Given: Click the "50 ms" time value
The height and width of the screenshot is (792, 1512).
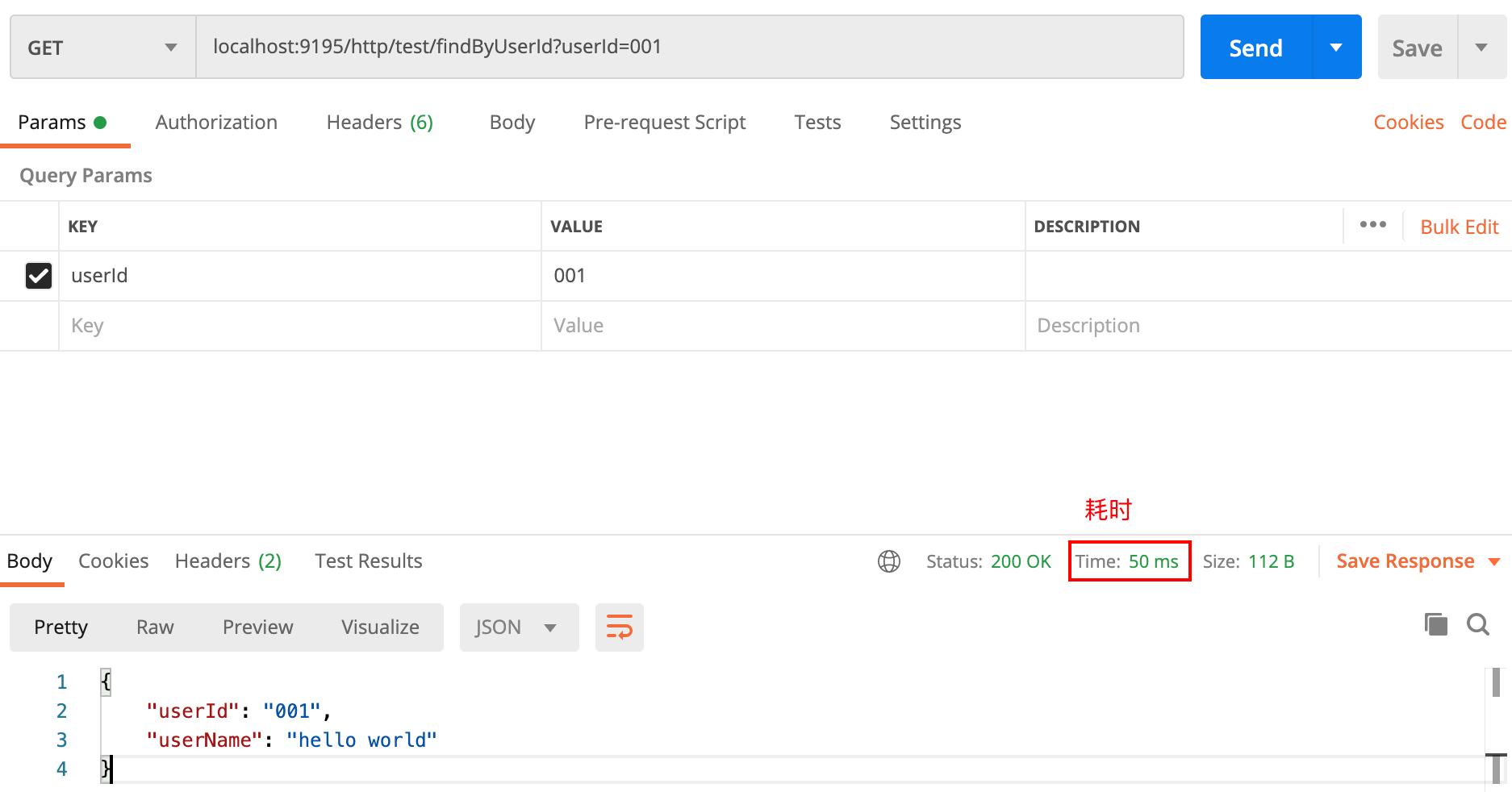Looking at the screenshot, I should pos(1153,561).
